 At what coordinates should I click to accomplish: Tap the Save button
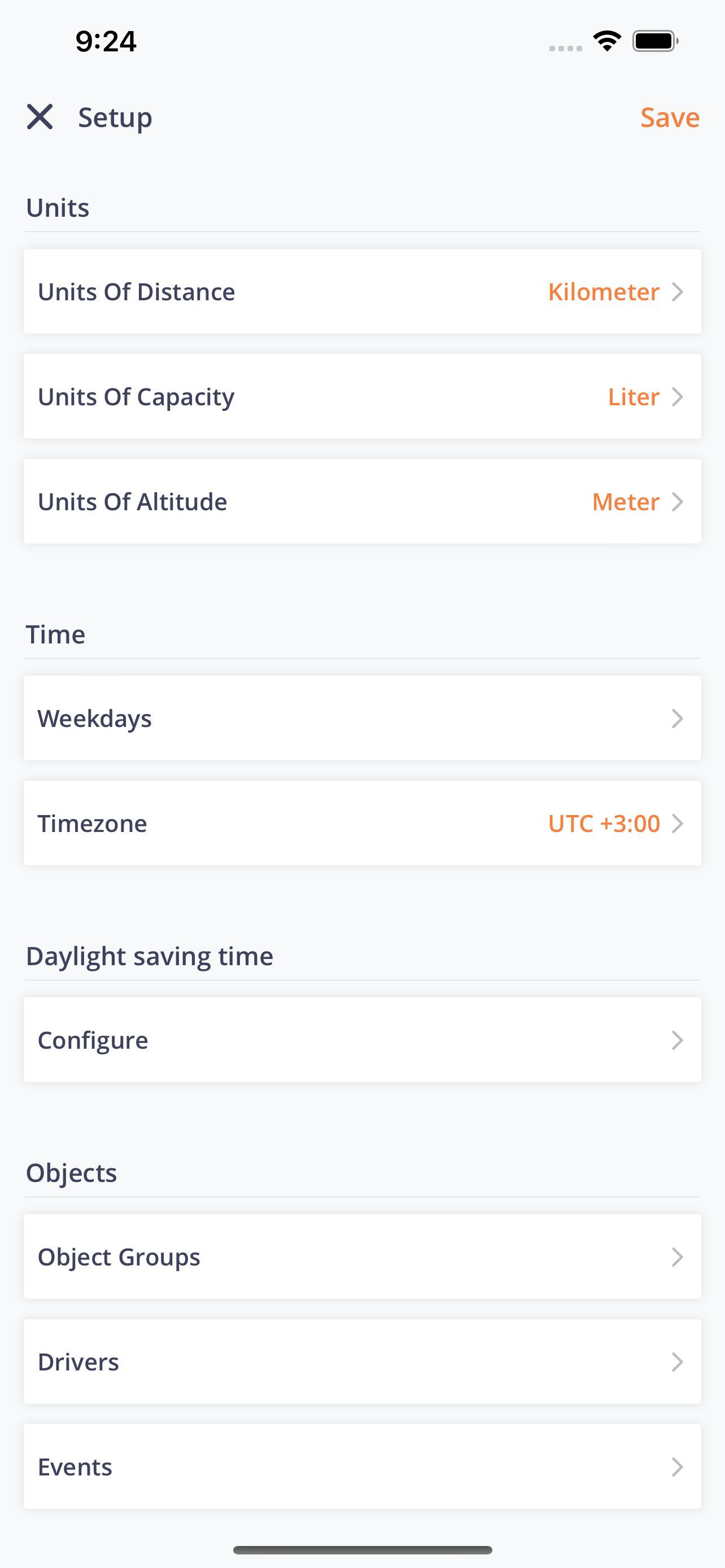(670, 117)
